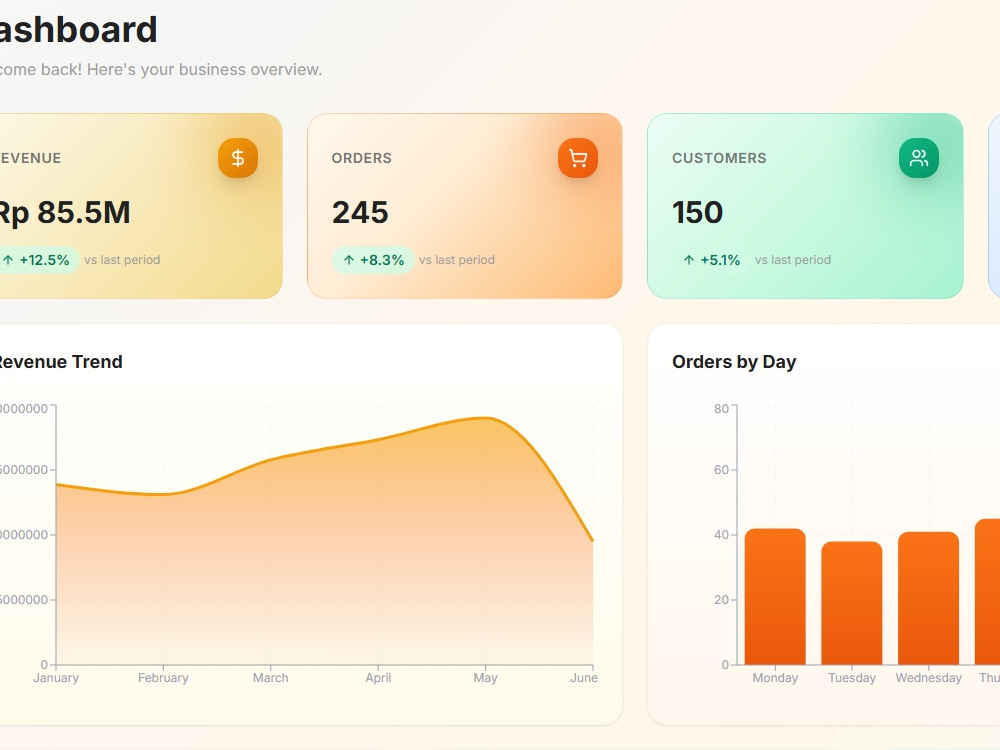Click the Tuesday bar in Orders chart

coord(852,603)
